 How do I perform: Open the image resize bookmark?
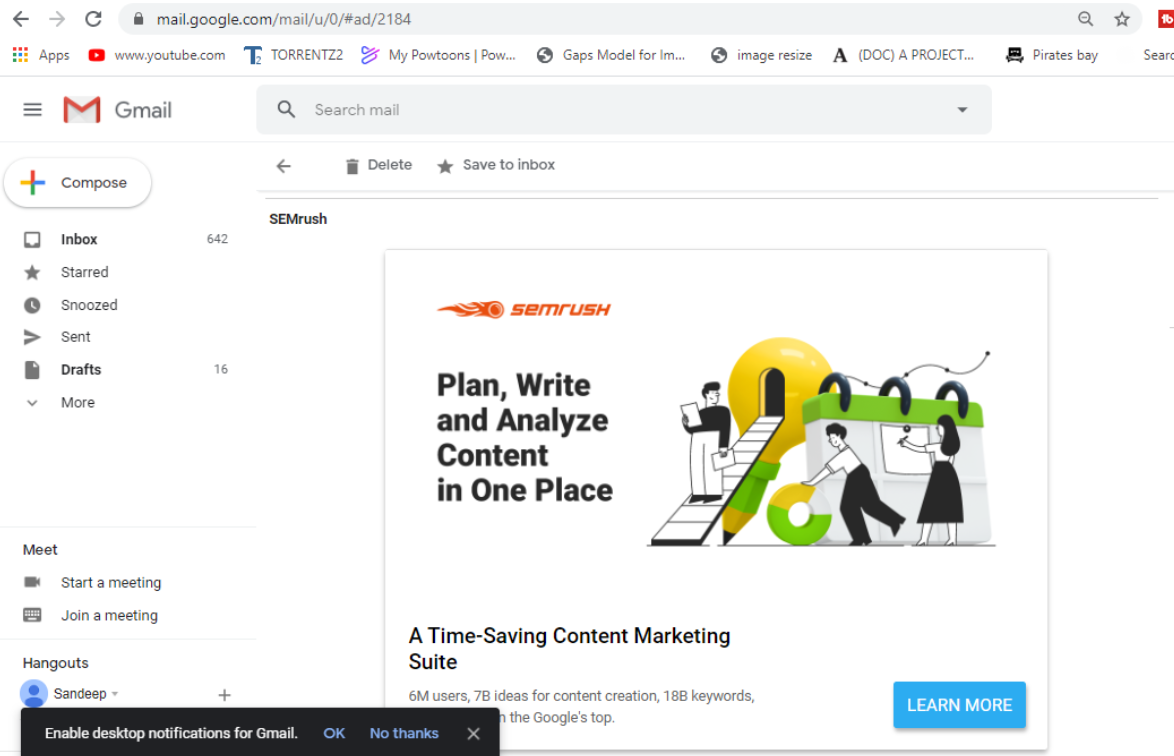761,55
